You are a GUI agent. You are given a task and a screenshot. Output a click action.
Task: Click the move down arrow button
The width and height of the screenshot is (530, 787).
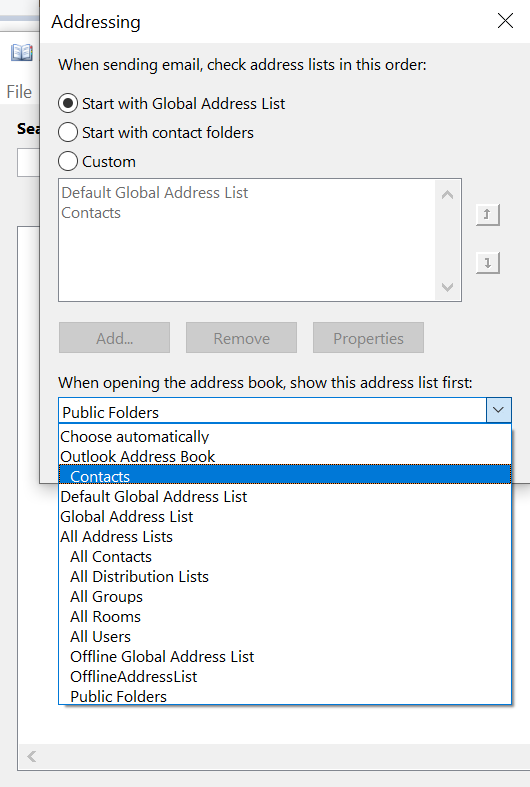pyautogui.click(x=487, y=263)
